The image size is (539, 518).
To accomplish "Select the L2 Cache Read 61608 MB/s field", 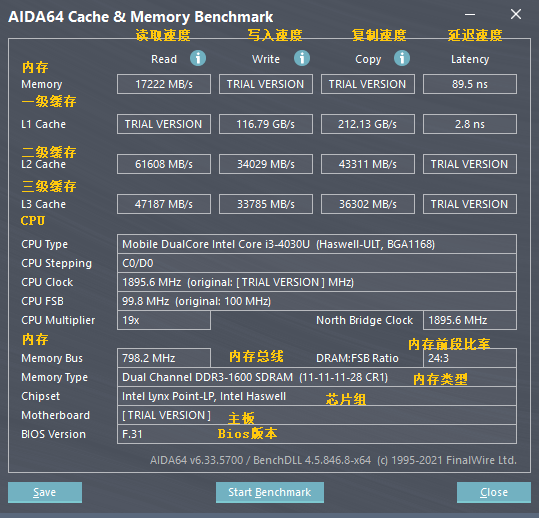I will coord(164,164).
